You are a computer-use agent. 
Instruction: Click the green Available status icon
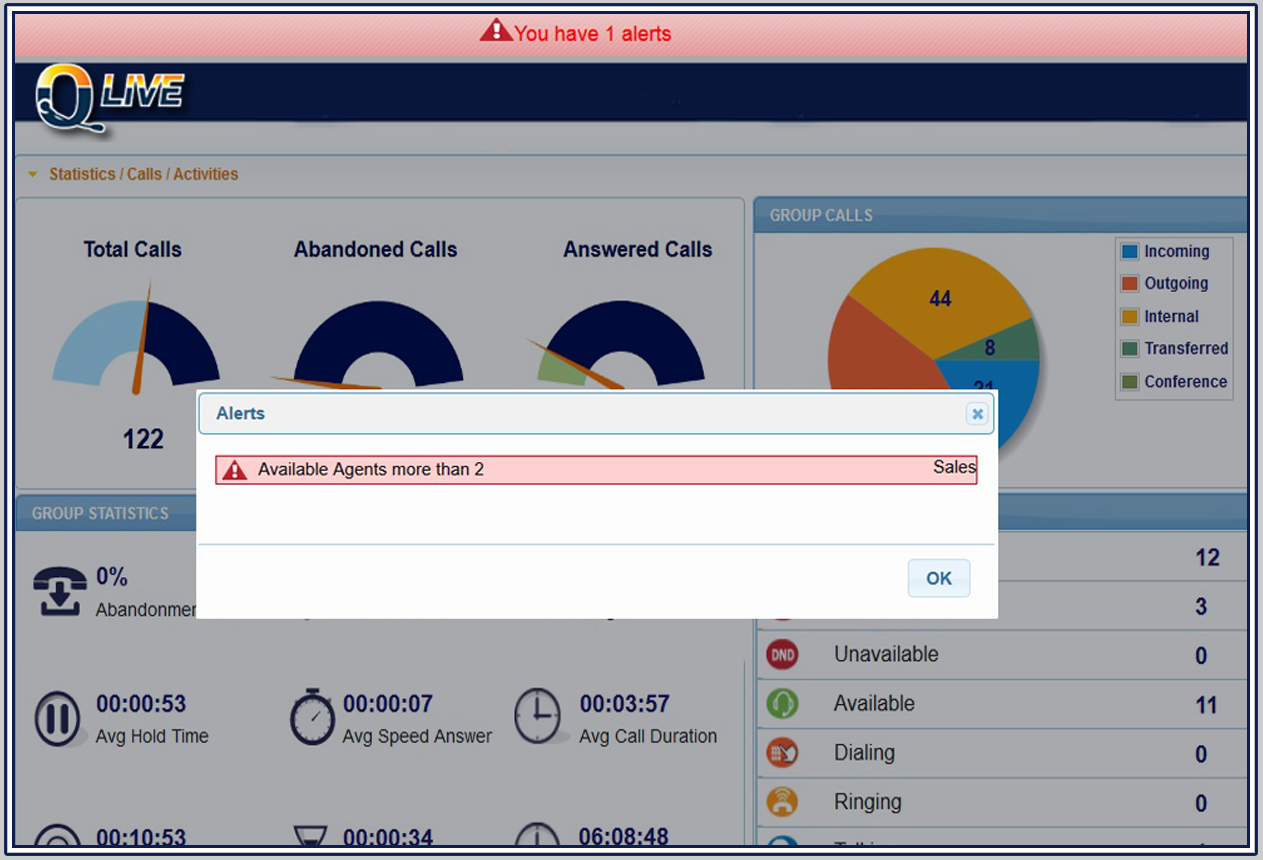(x=783, y=704)
